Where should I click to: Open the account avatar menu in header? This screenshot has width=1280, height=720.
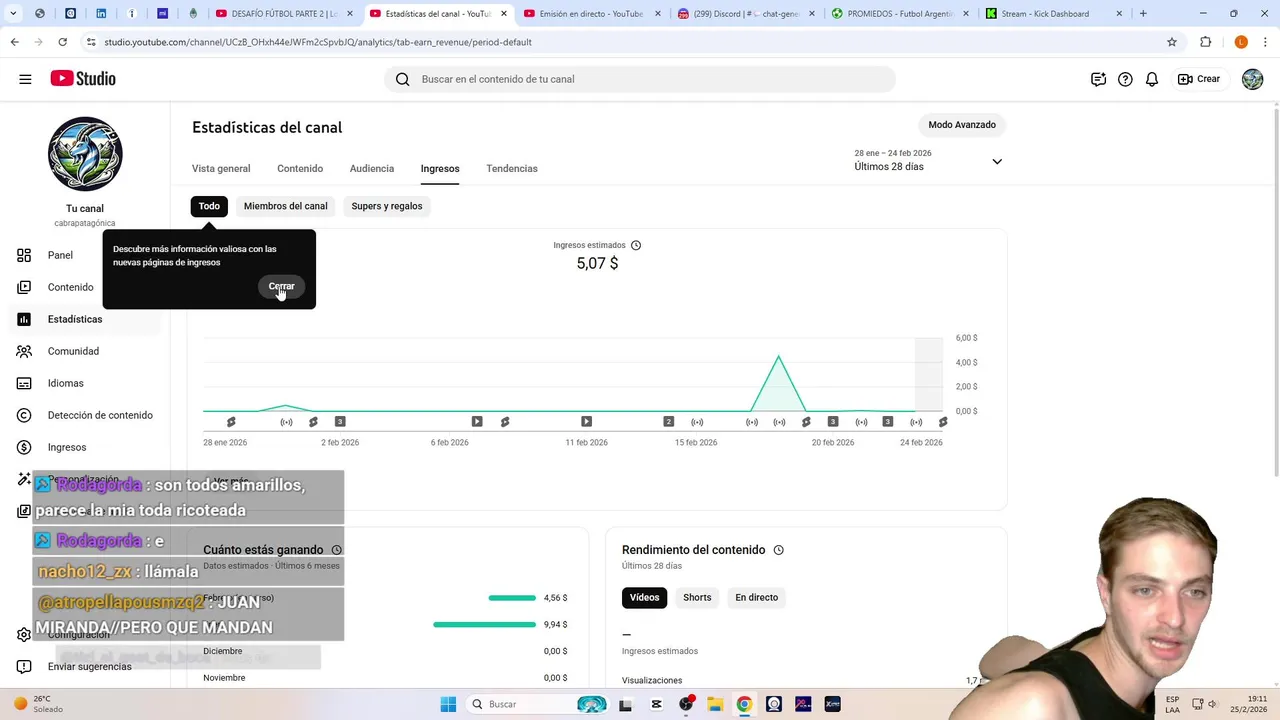(x=1252, y=79)
